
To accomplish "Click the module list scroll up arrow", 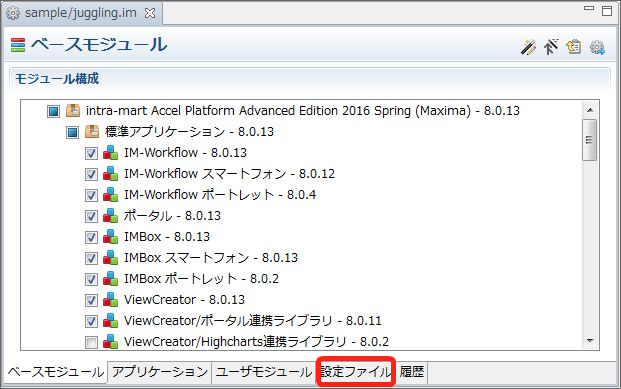I will tap(590, 110).
